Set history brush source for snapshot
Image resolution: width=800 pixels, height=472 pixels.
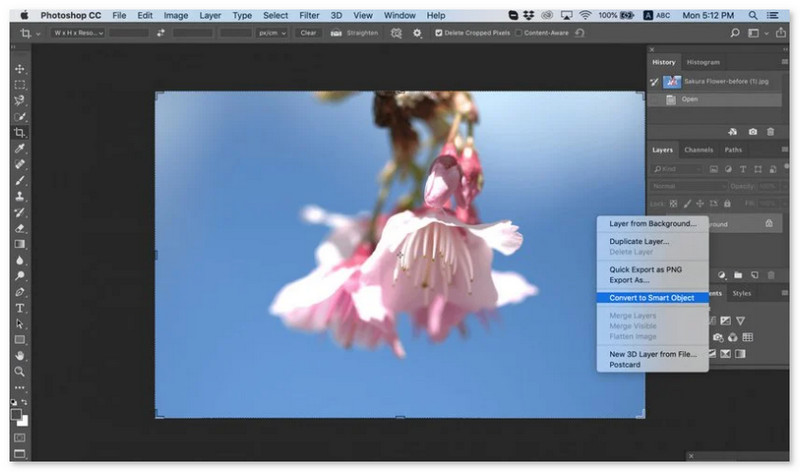pos(654,82)
